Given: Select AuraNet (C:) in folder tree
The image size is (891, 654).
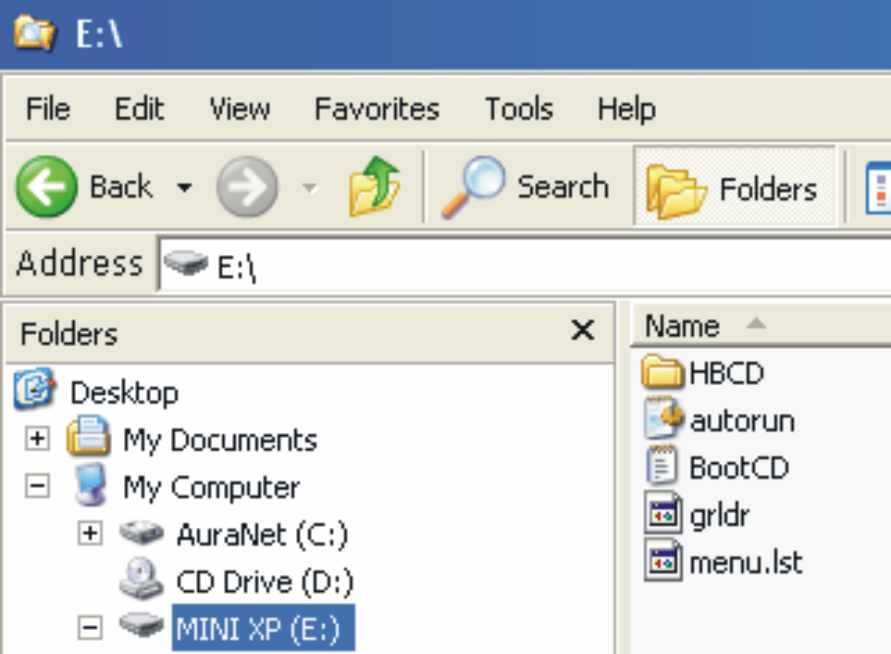Looking at the screenshot, I should tap(262, 535).
